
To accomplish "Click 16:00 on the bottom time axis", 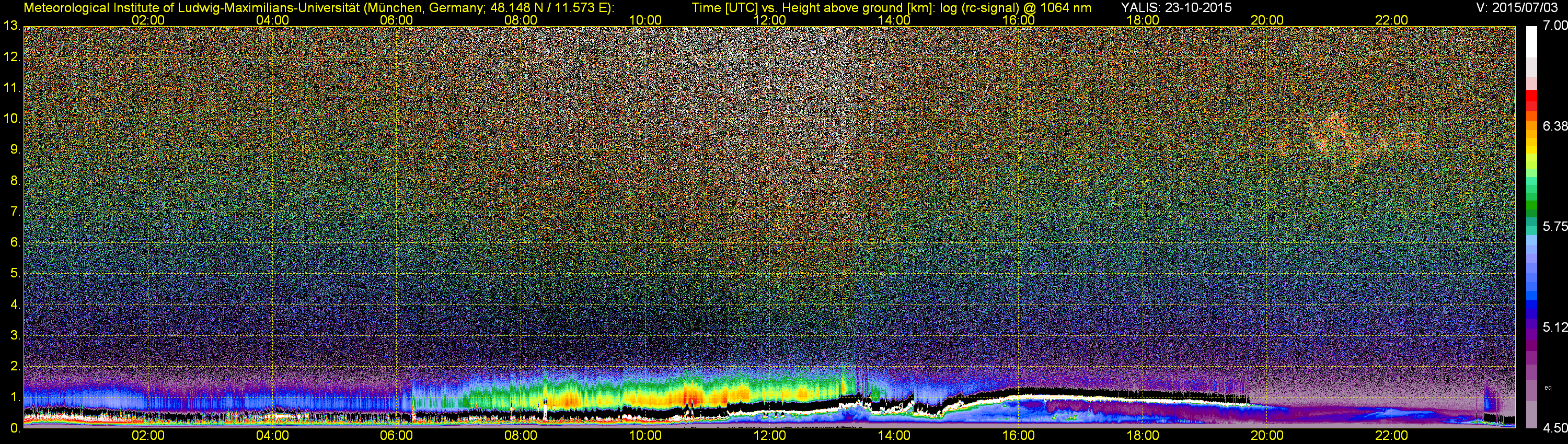I will point(1018,436).
